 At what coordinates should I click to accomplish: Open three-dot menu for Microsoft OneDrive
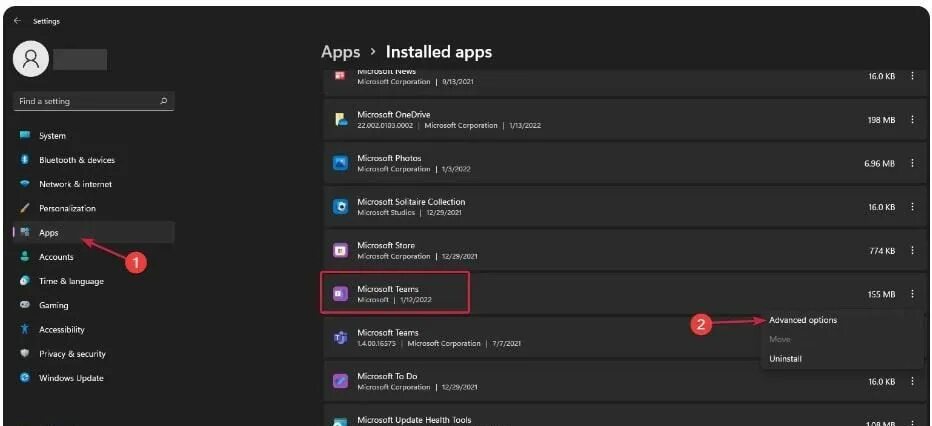tap(912, 120)
